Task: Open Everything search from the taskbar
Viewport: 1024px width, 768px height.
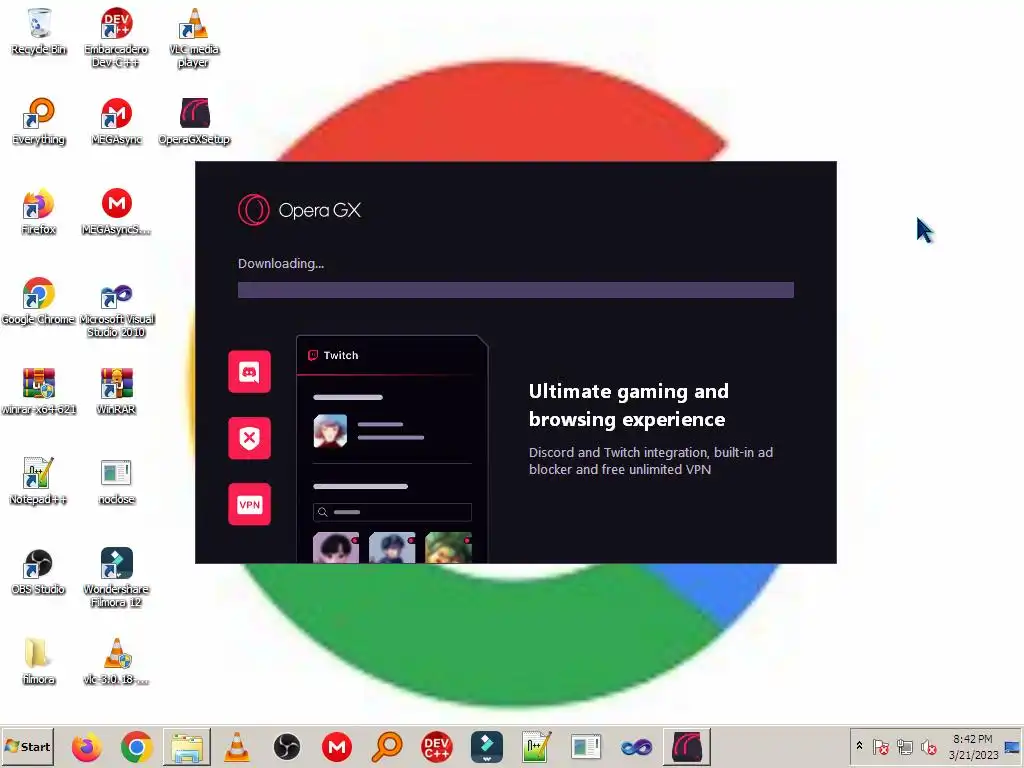Action: pos(387,747)
